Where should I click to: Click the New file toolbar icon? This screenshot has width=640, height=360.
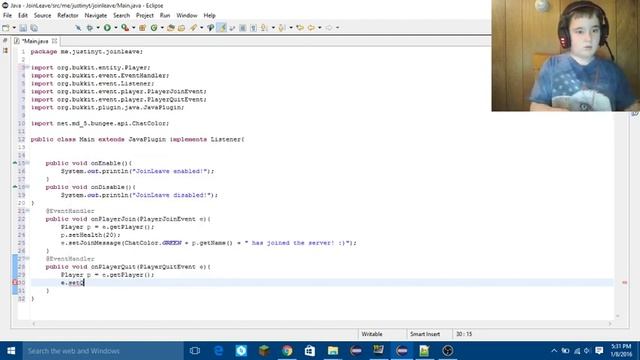6,28
